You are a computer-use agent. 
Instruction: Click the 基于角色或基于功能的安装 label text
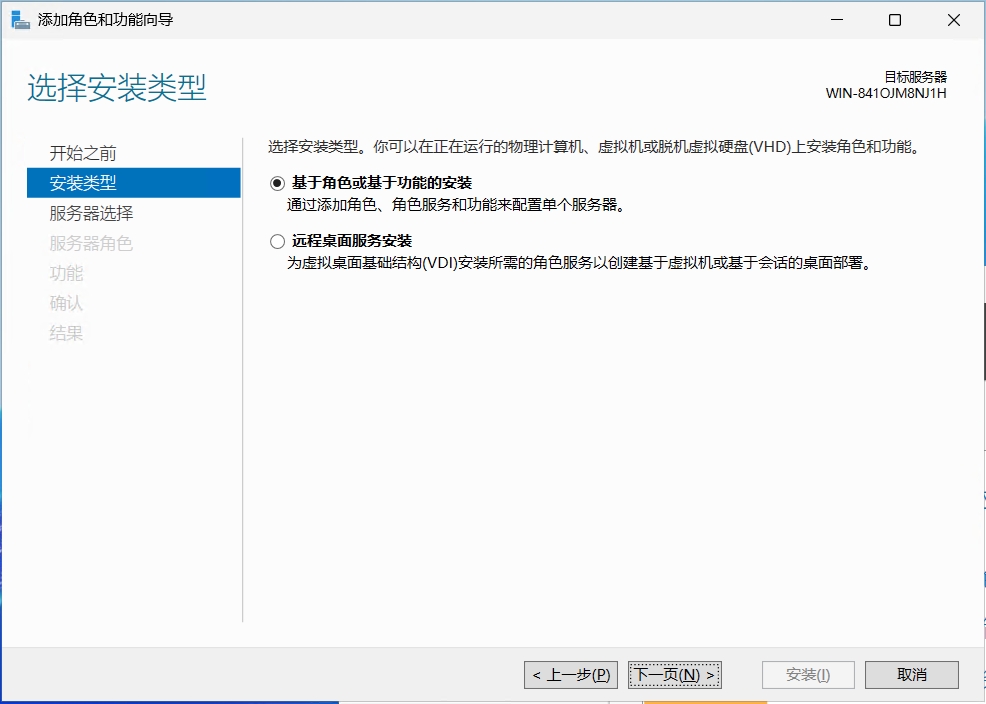382,183
